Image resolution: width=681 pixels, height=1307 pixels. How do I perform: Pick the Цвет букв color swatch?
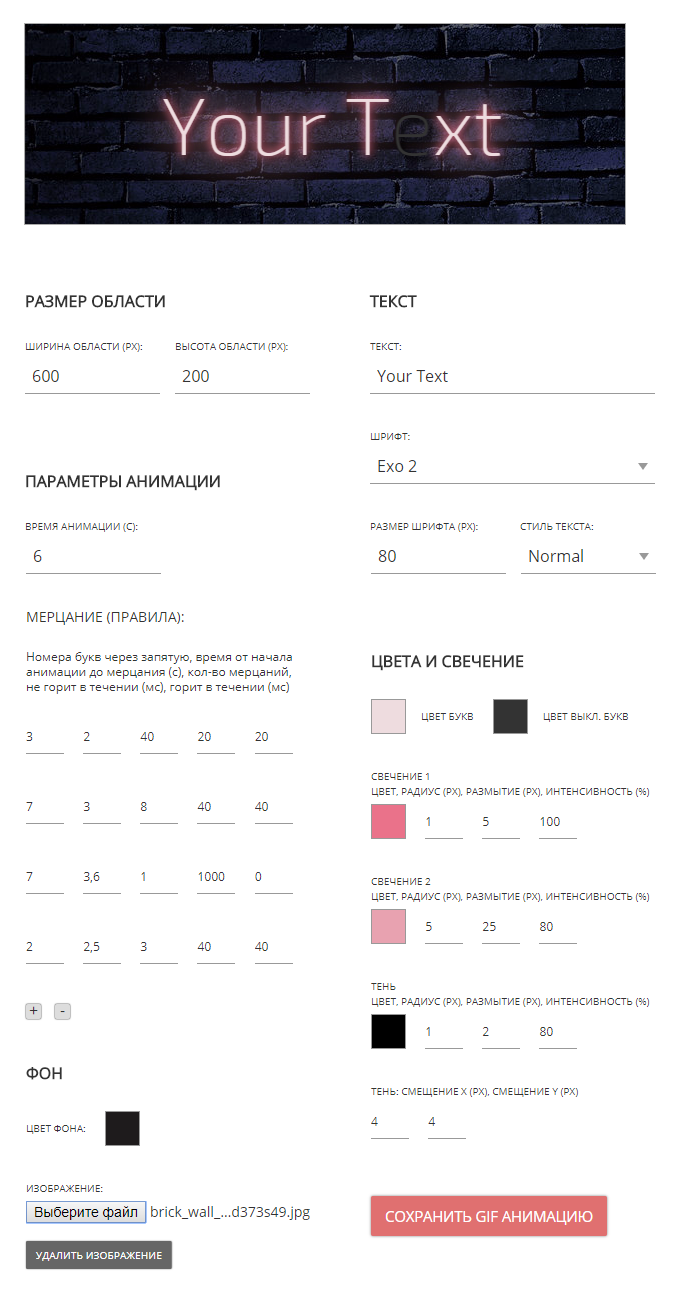click(x=388, y=717)
